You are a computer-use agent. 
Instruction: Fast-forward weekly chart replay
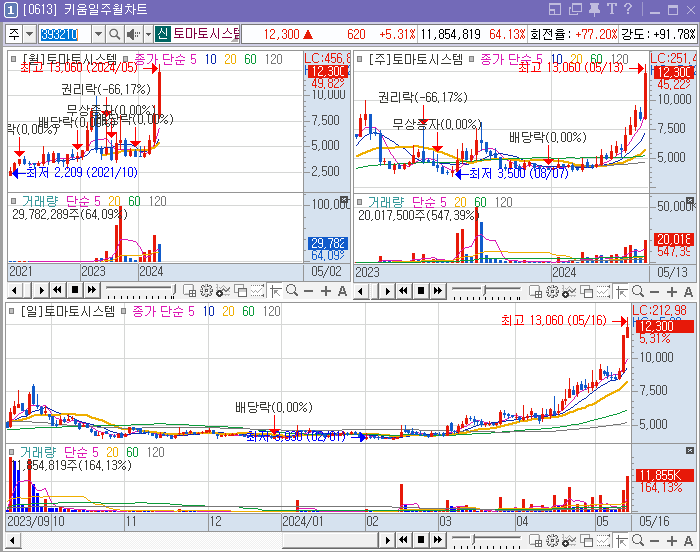(x=438, y=291)
